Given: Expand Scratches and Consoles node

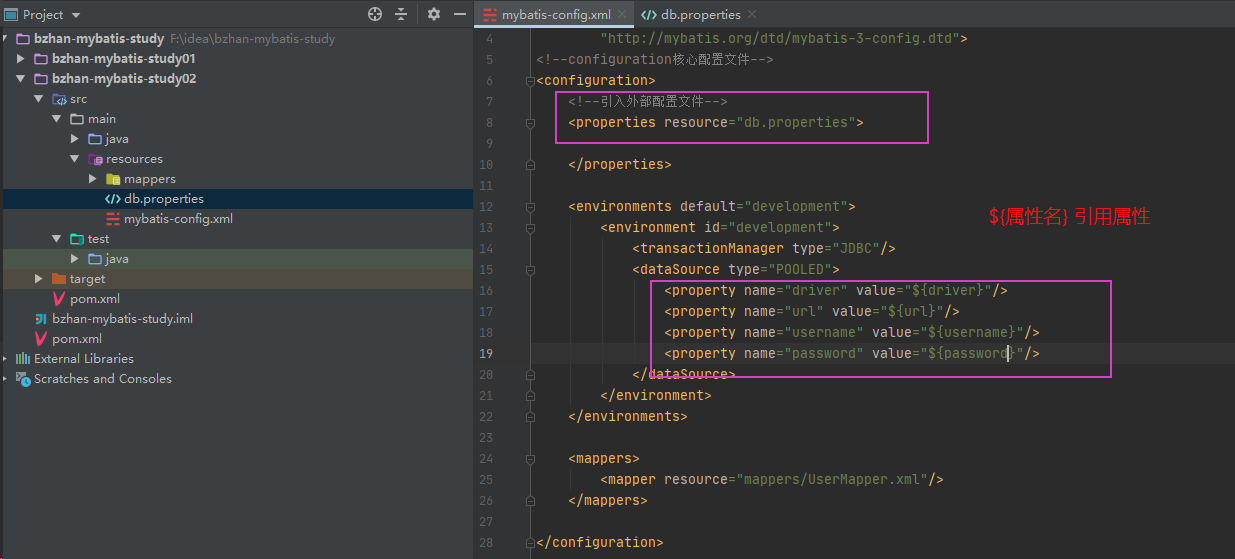Looking at the screenshot, I should (x=6, y=379).
